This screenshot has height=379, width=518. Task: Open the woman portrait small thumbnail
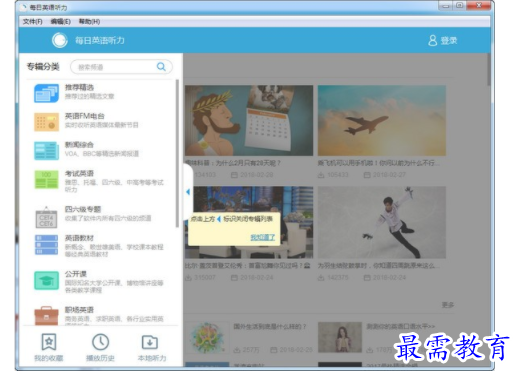[x=340, y=337]
